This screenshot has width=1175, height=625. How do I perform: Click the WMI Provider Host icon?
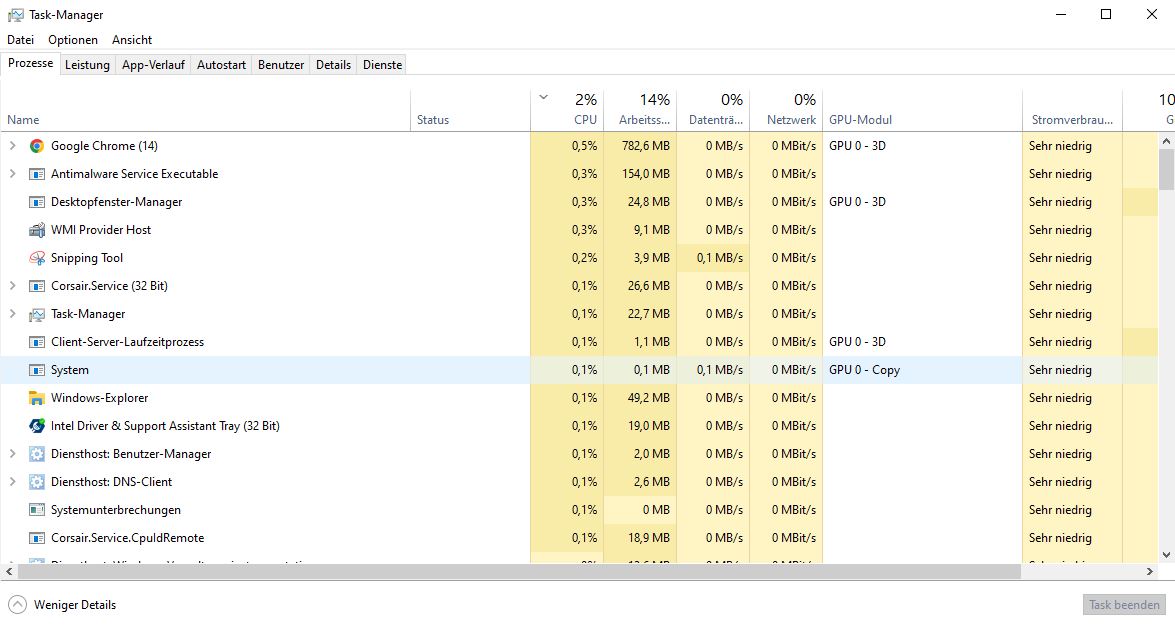(x=37, y=230)
